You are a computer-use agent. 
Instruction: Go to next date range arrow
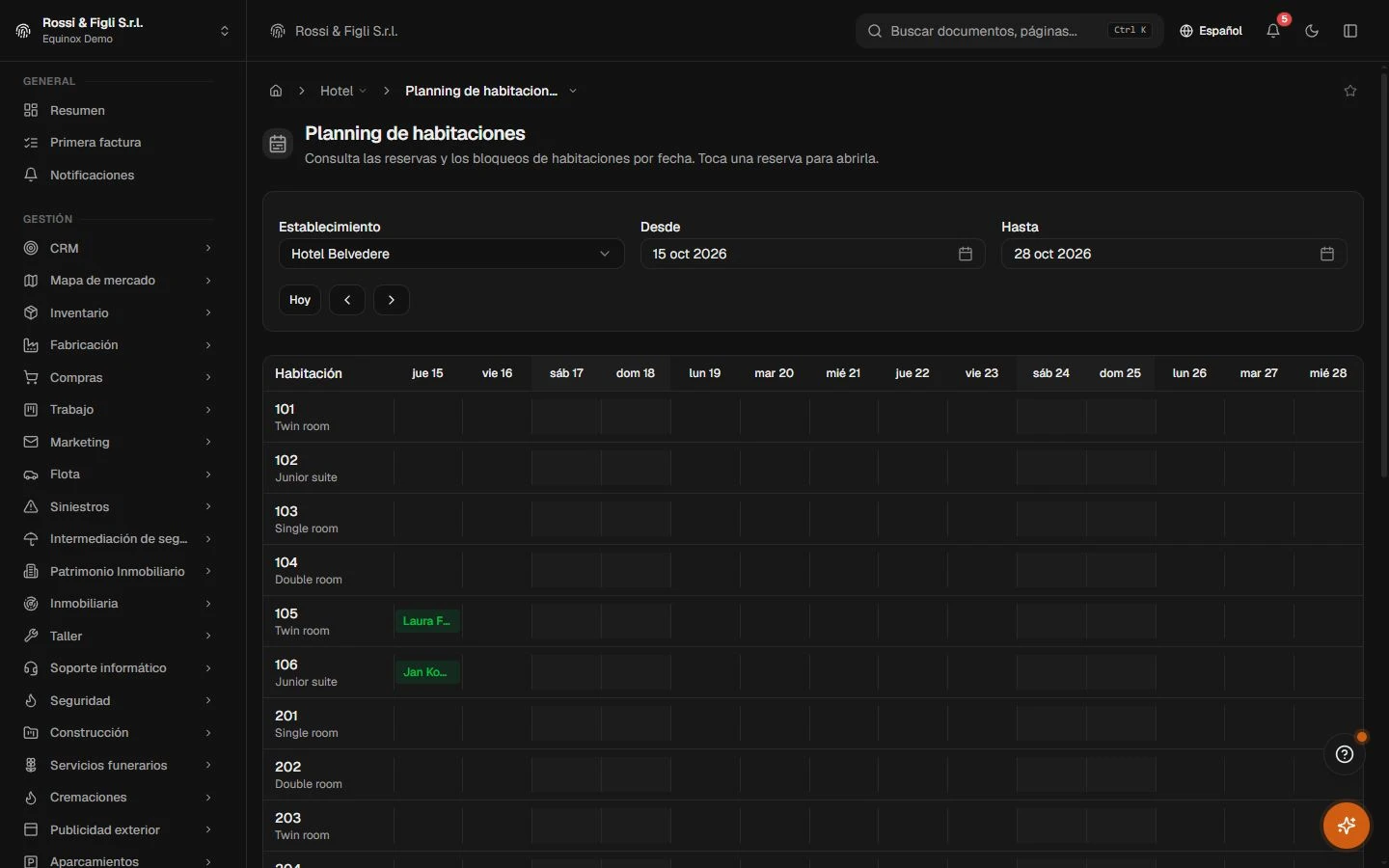[x=392, y=300]
